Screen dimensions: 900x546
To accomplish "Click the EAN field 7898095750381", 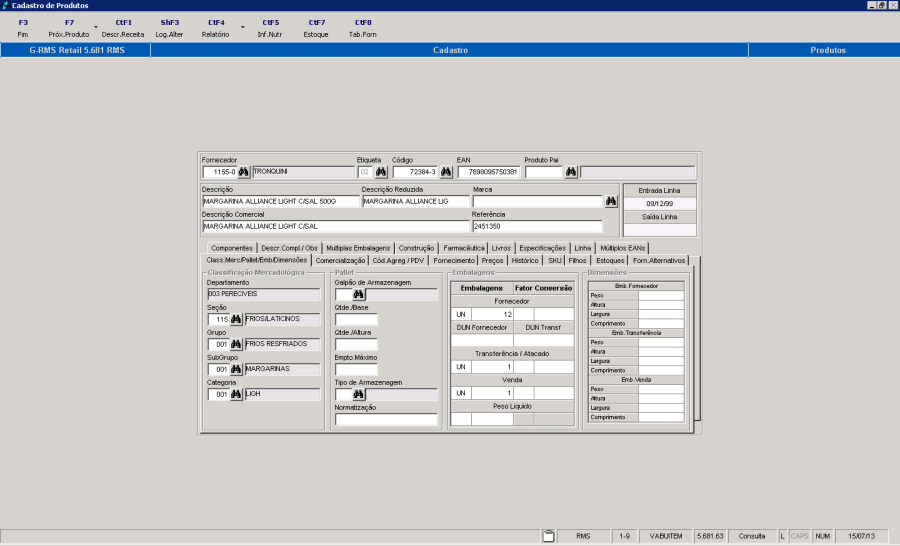I will pos(488,172).
